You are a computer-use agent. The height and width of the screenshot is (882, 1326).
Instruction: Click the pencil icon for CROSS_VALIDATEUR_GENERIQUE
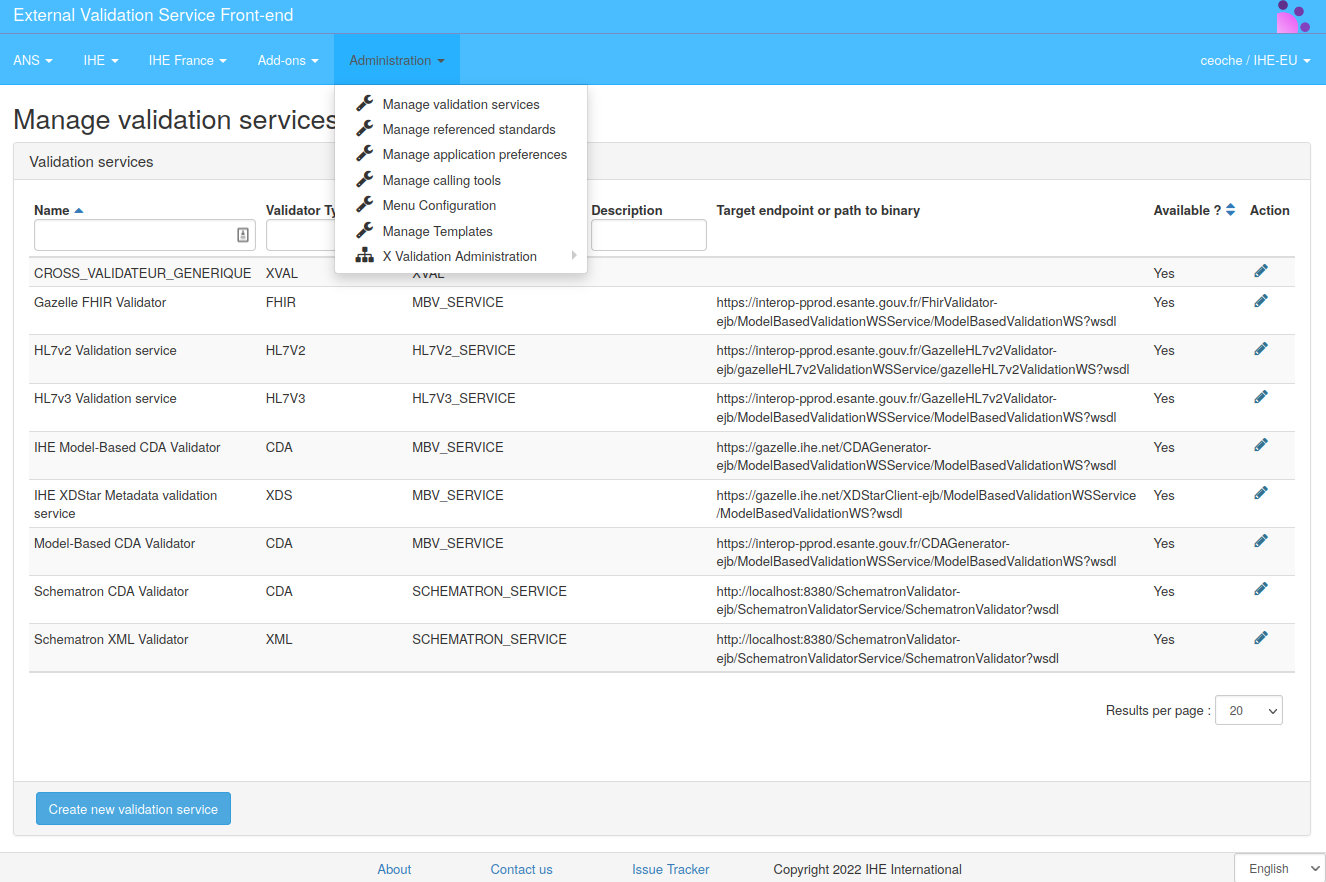pos(1261,270)
